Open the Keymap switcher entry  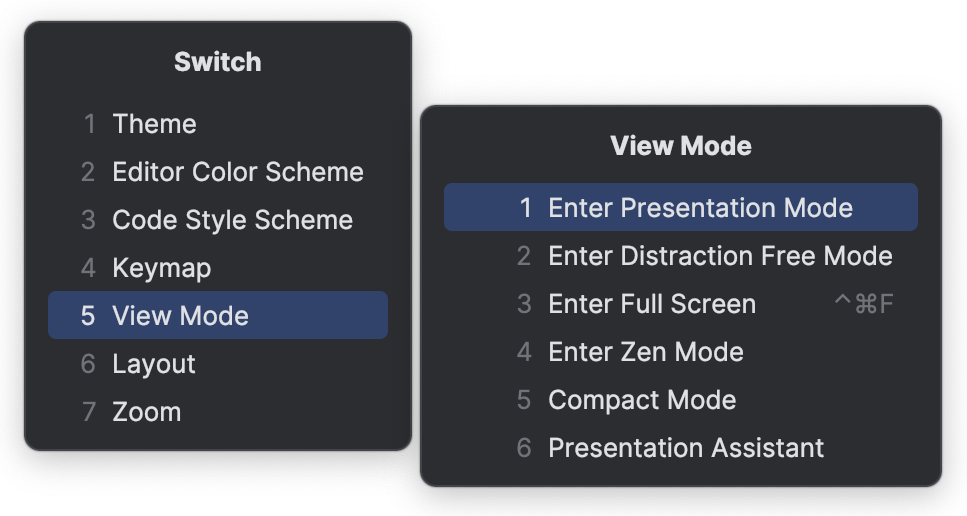coord(161,268)
